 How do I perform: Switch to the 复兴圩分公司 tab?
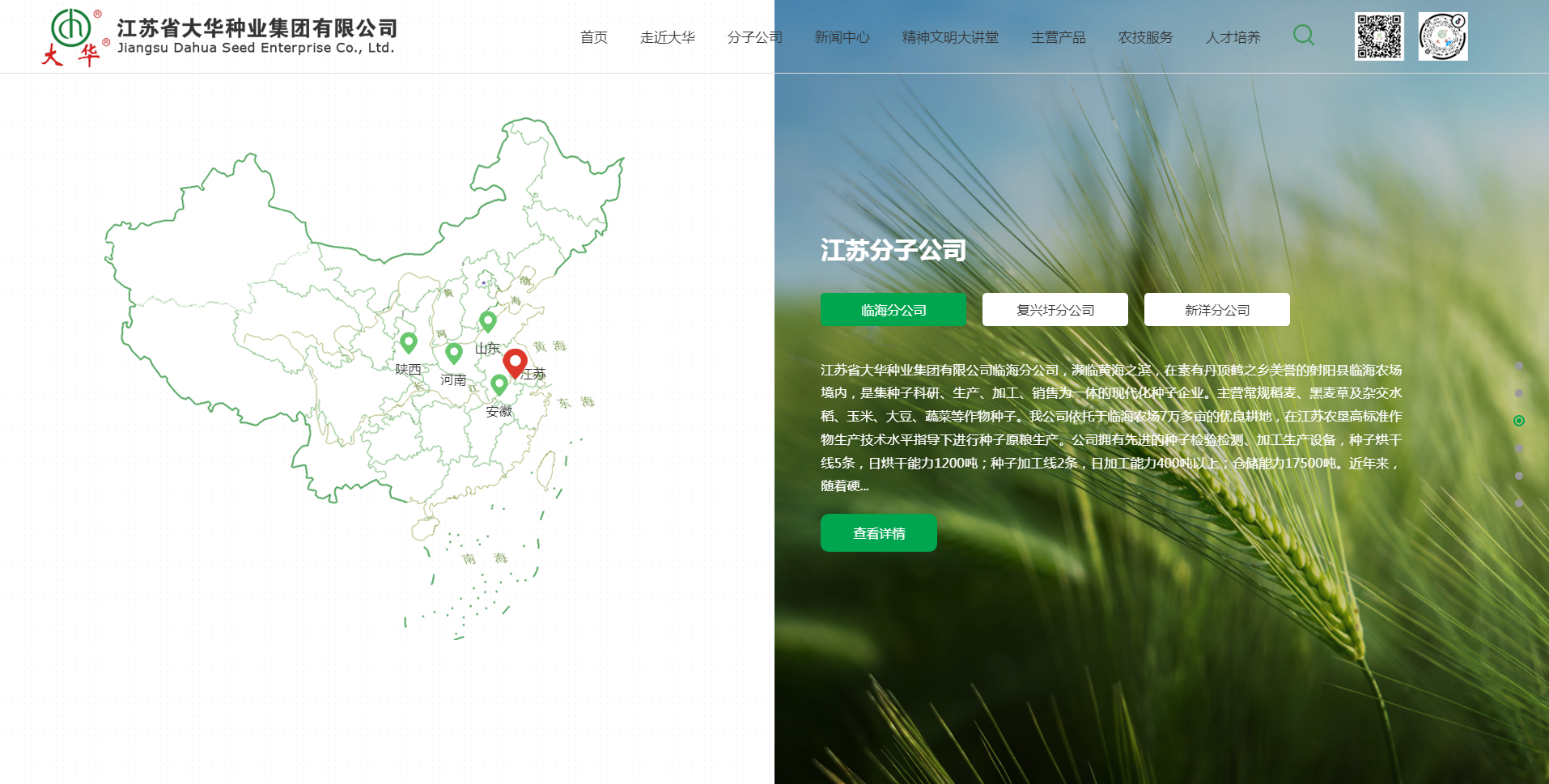click(x=1055, y=310)
